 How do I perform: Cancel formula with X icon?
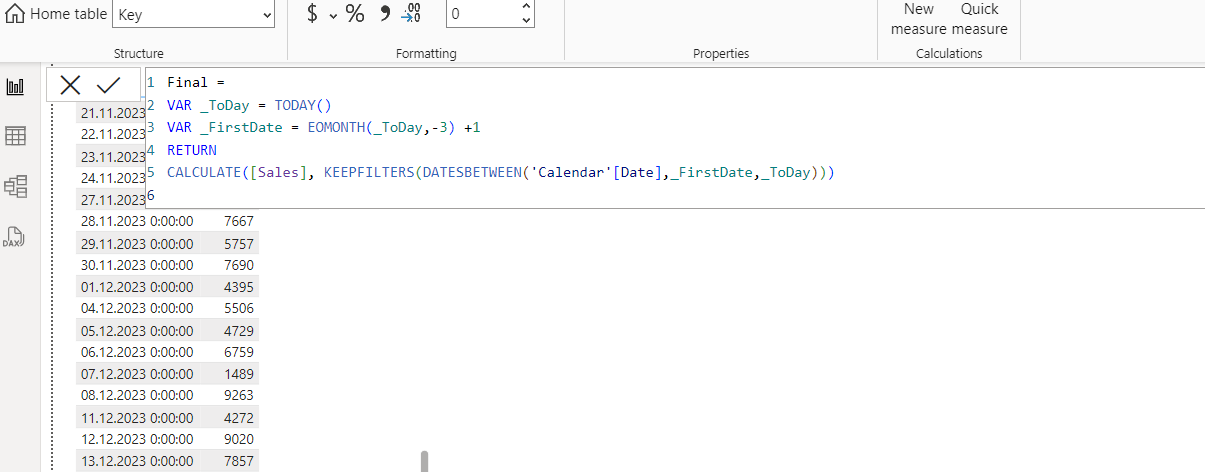click(70, 85)
